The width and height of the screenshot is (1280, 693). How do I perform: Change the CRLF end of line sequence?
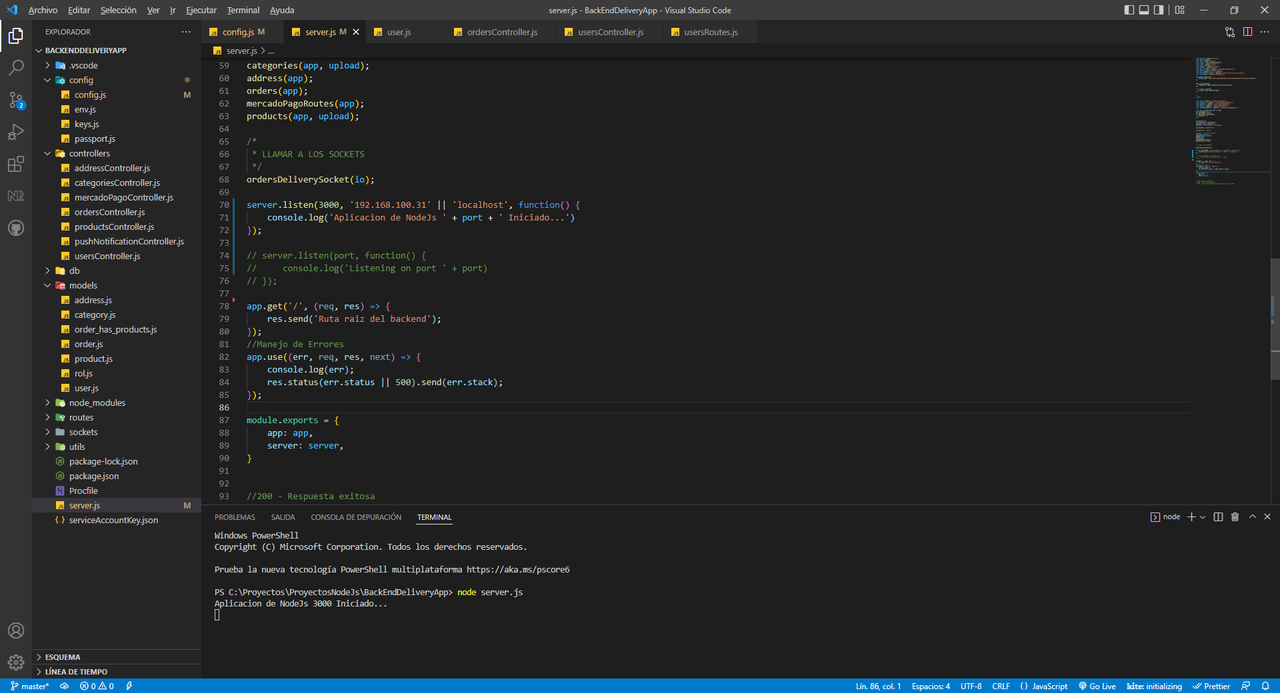coord(1001,686)
